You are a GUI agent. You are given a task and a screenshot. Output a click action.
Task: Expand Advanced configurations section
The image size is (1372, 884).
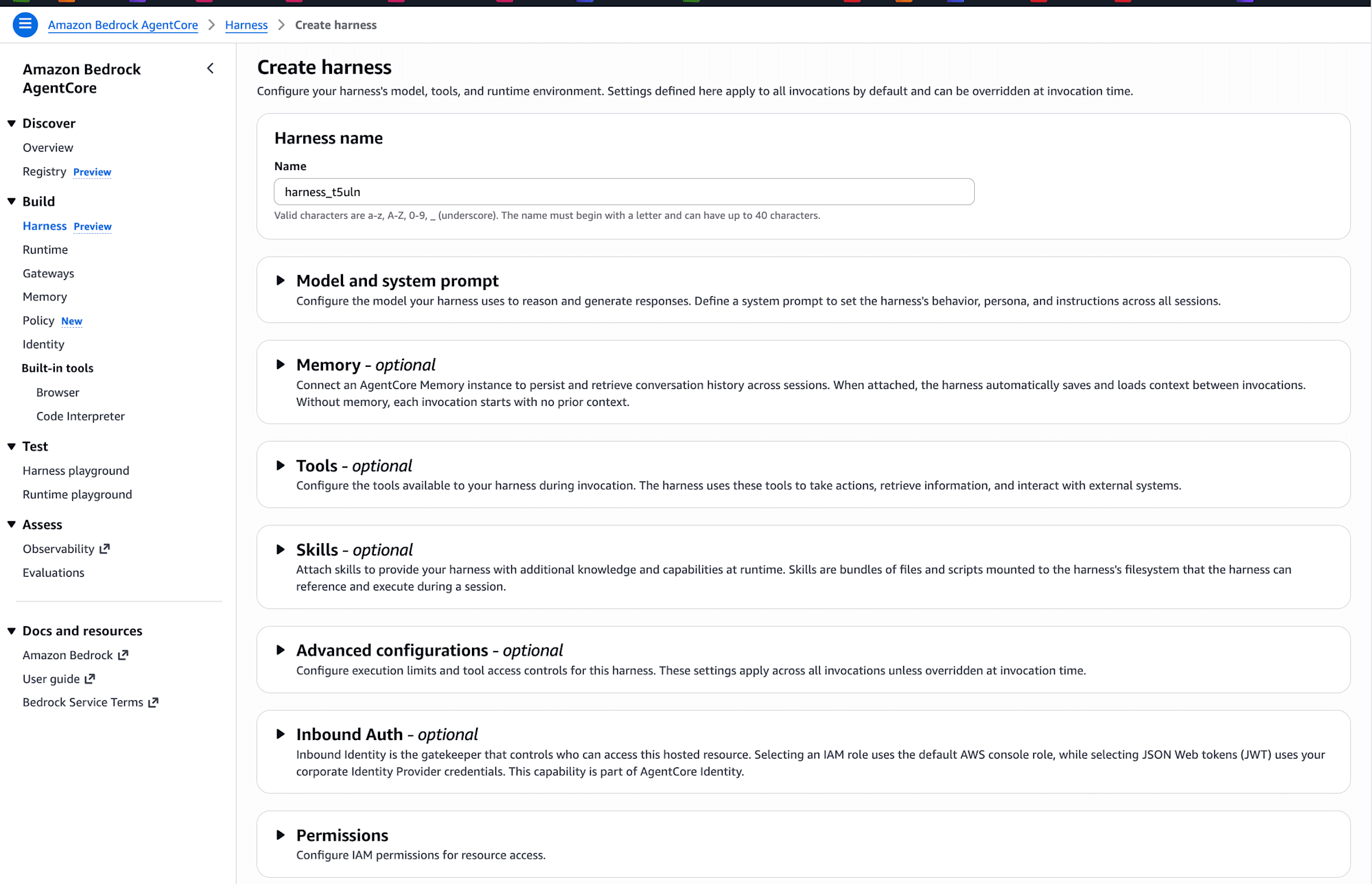[x=281, y=650]
